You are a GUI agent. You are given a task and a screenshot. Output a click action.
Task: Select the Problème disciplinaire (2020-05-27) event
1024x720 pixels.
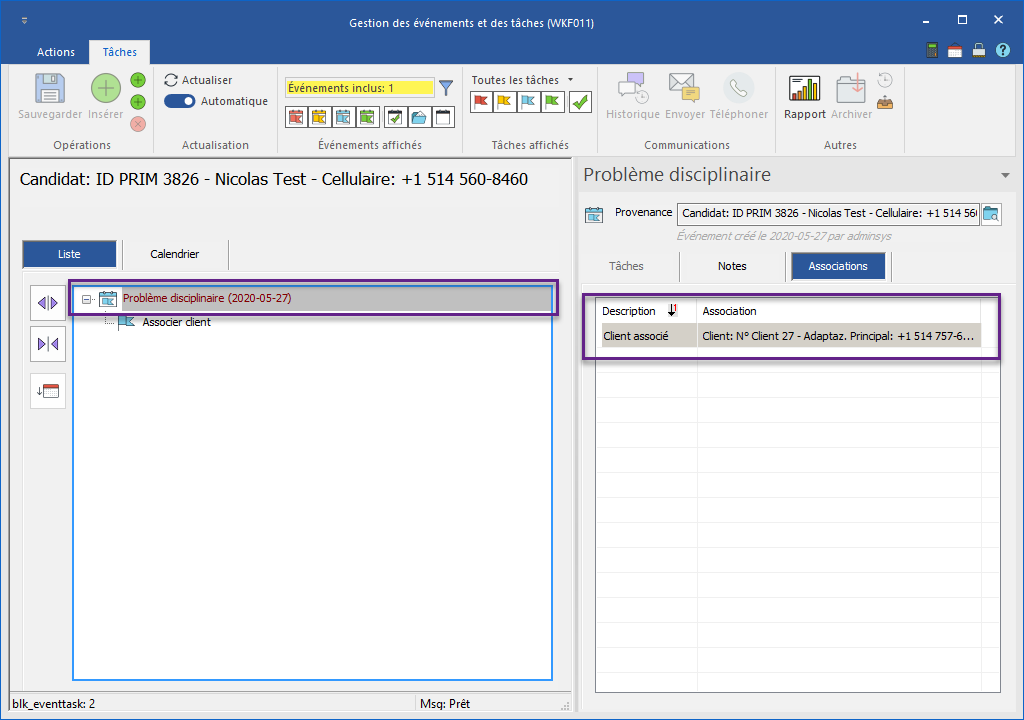click(207, 298)
